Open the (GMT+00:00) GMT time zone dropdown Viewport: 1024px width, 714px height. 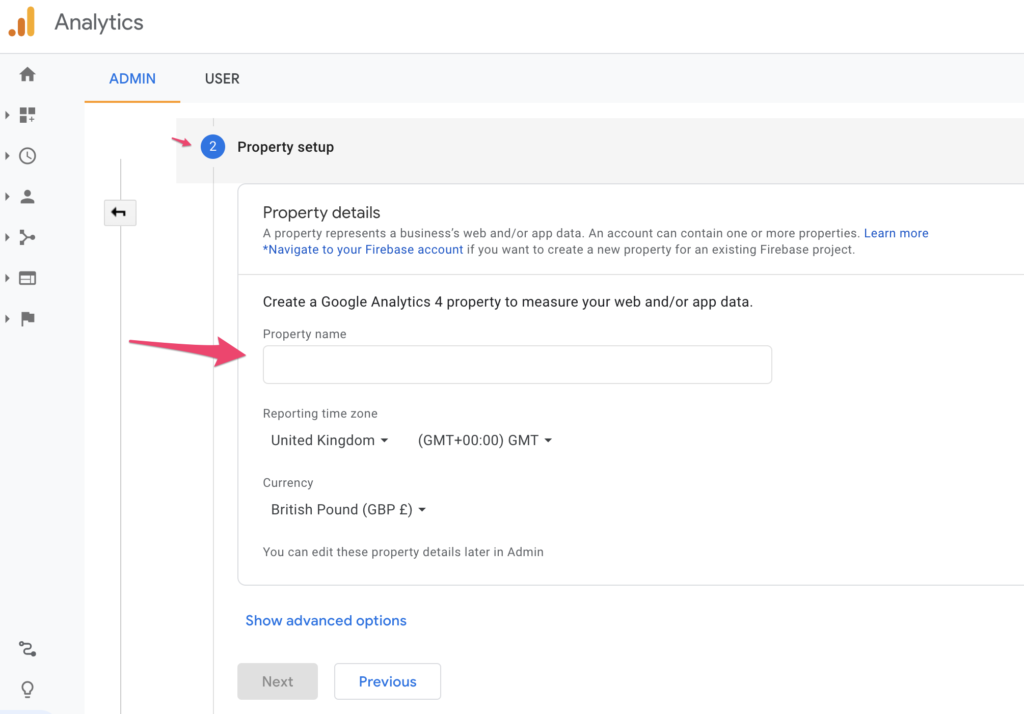[485, 440]
